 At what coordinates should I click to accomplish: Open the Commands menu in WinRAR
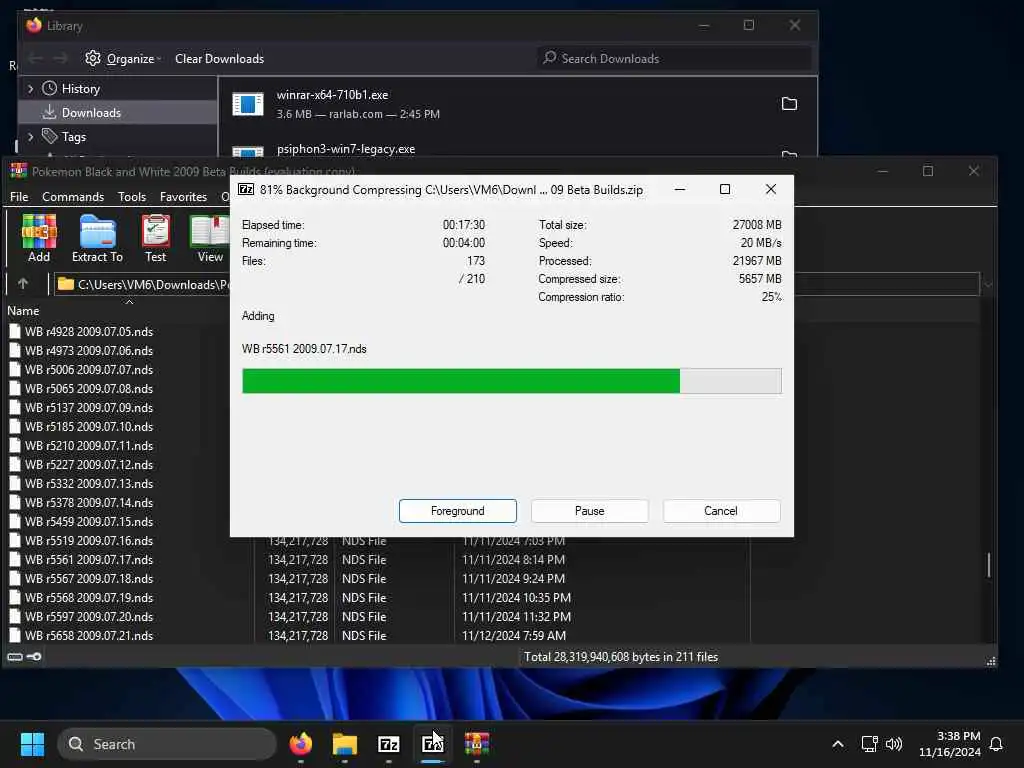coord(73,197)
